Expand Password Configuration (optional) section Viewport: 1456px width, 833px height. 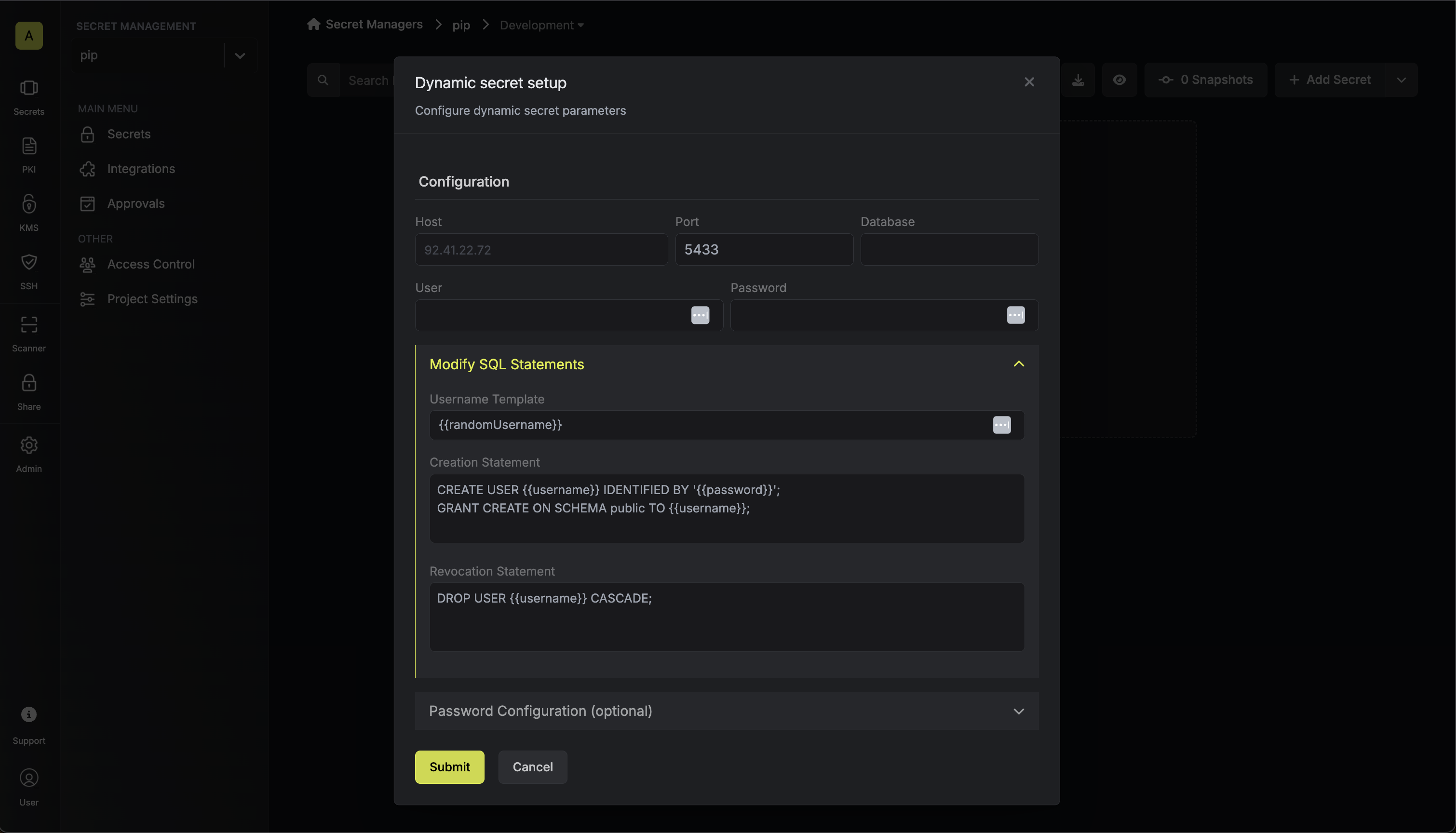click(727, 711)
